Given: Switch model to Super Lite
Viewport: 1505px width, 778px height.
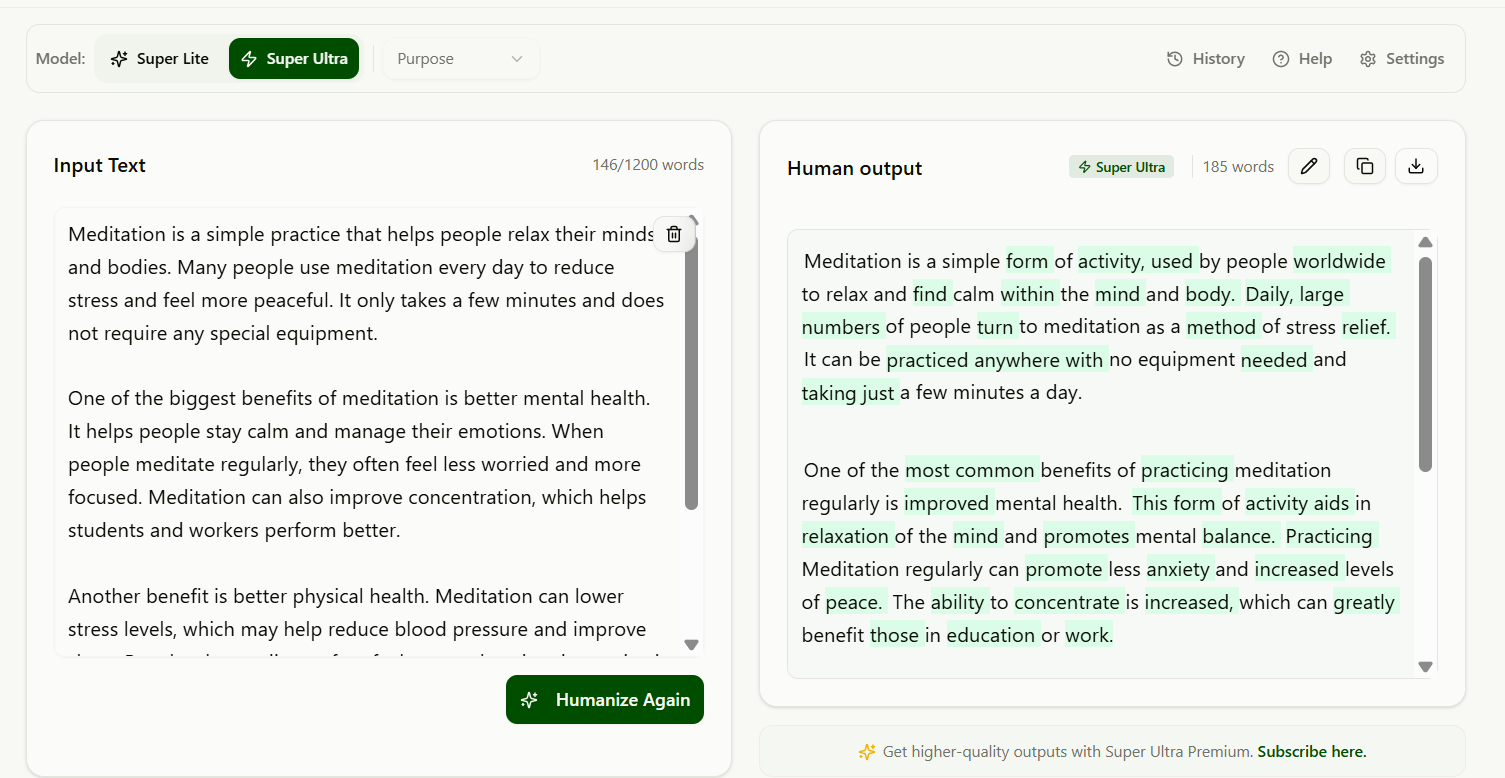Looking at the screenshot, I should [160, 59].
